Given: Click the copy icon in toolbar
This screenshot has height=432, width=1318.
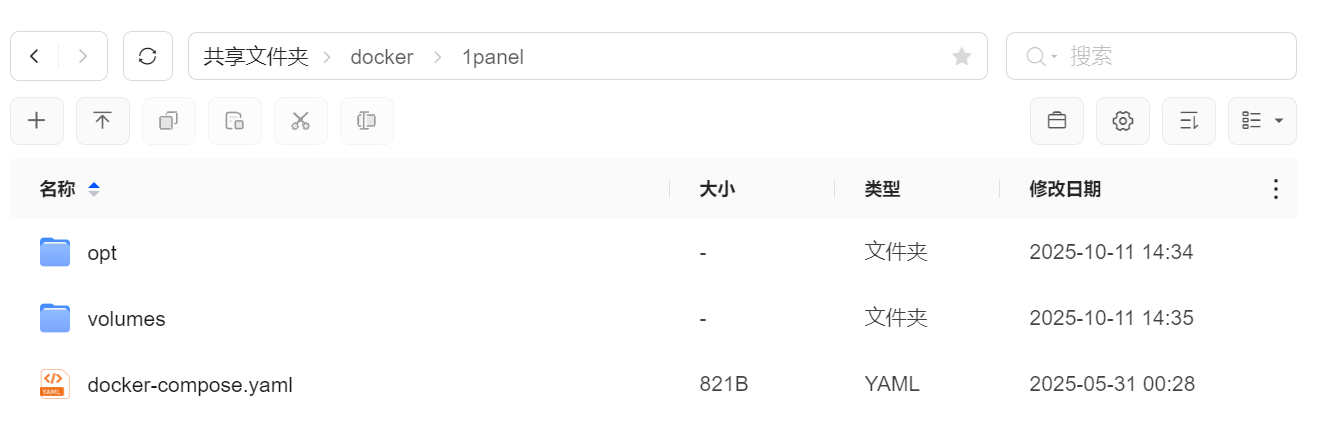Looking at the screenshot, I should (x=169, y=121).
